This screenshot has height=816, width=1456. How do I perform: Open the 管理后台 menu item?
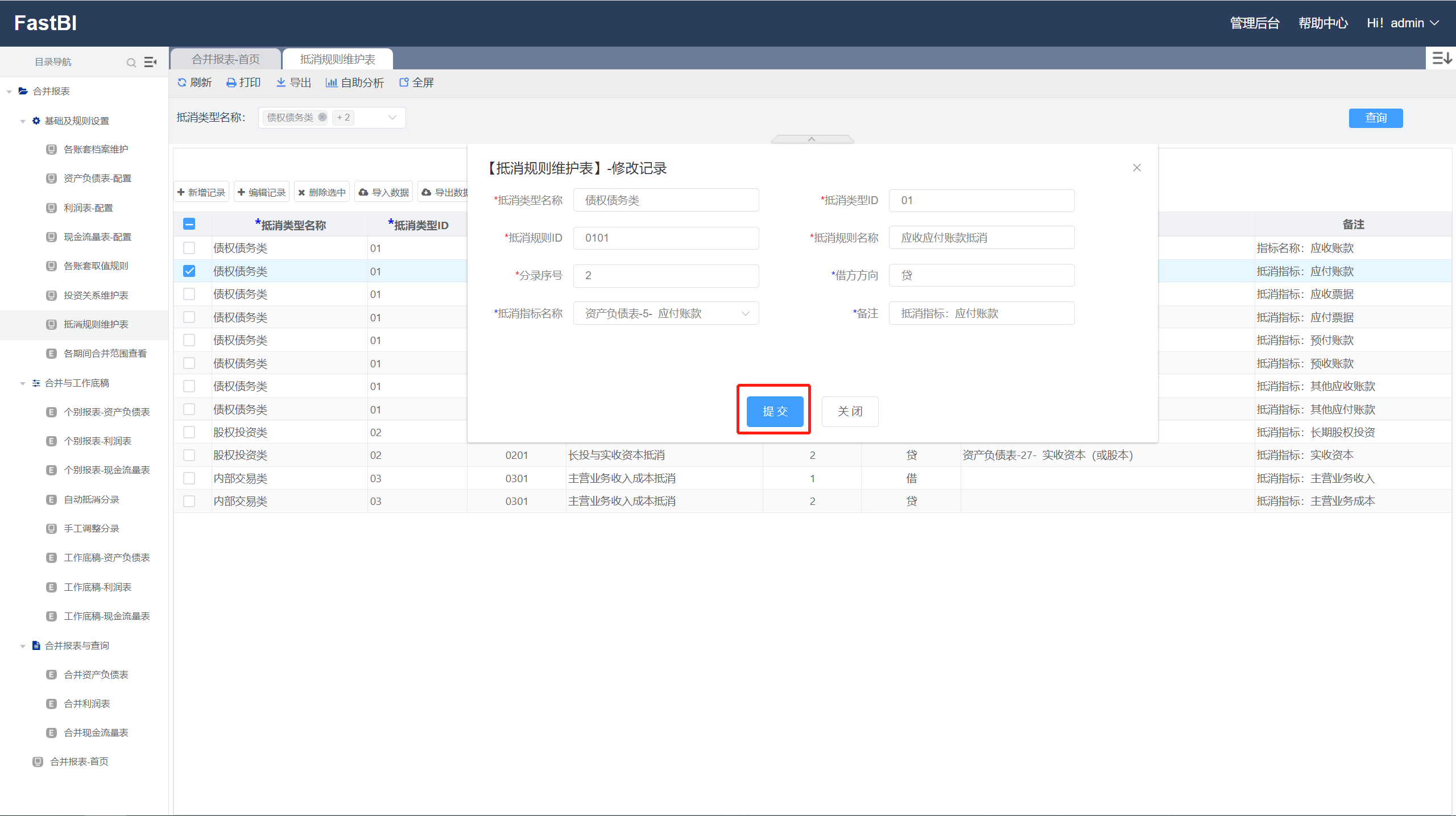[x=1255, y=23]
